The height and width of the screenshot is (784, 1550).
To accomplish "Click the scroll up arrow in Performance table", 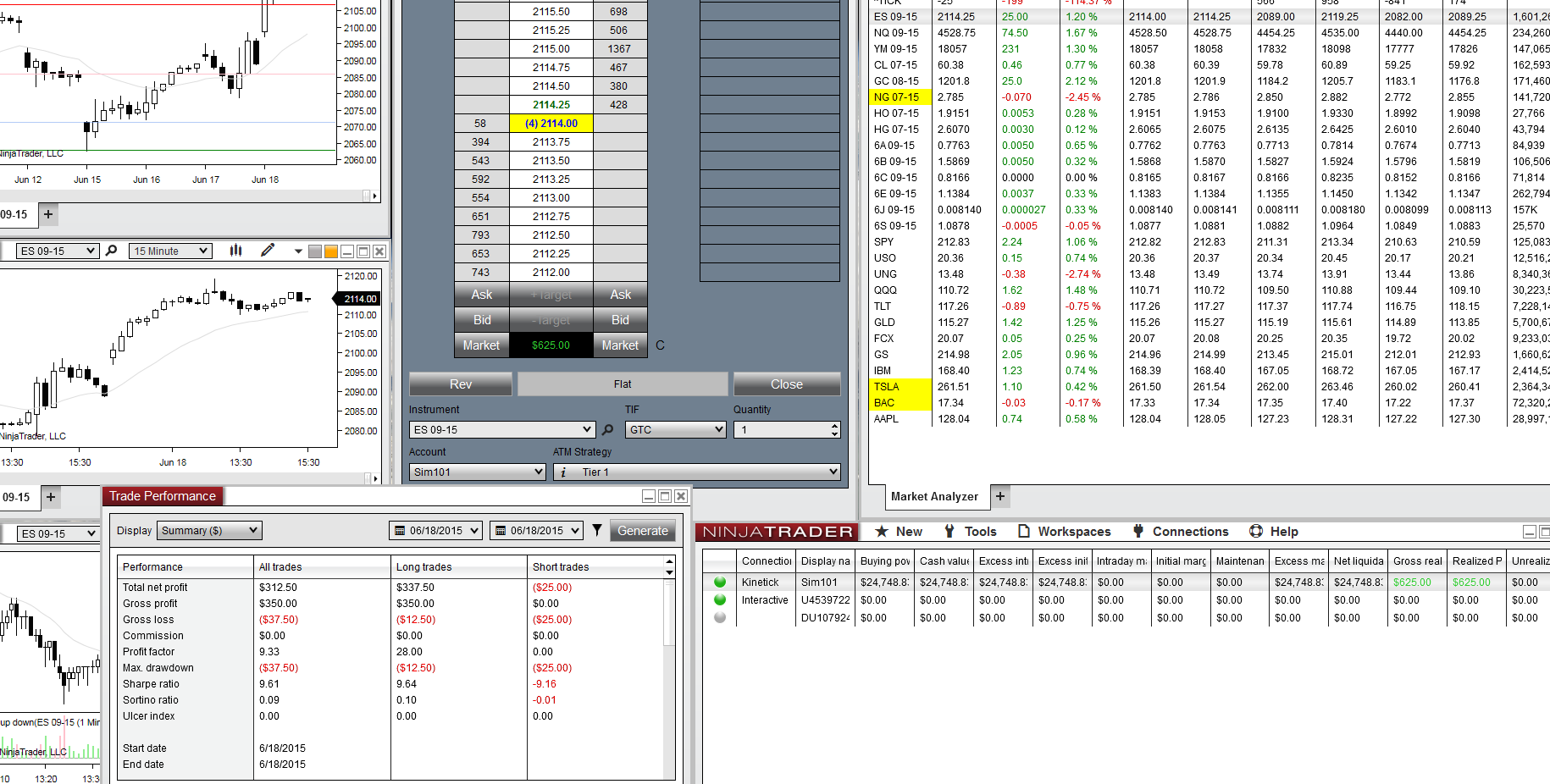I will coord(670,561).
